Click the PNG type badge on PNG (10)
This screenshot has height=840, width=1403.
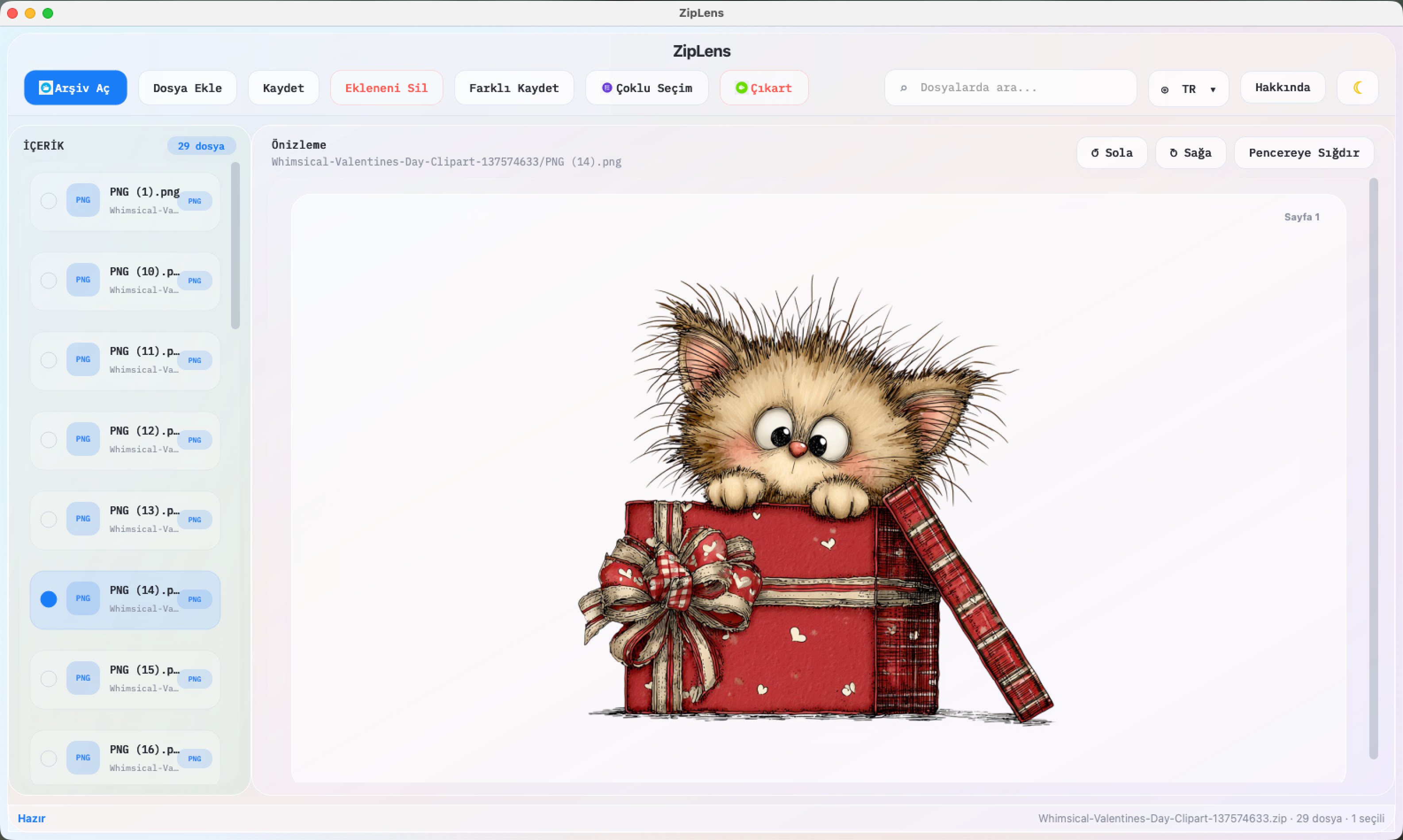[x=195, y=281]
